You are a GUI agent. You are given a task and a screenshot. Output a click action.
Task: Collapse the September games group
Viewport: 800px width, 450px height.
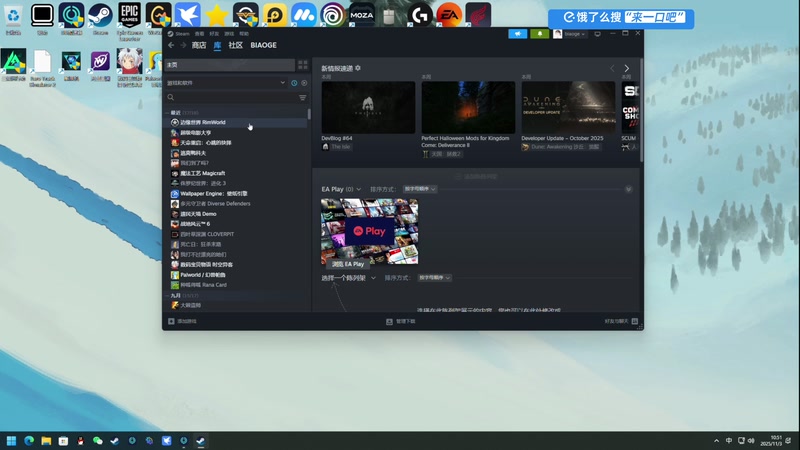(167, 296)
